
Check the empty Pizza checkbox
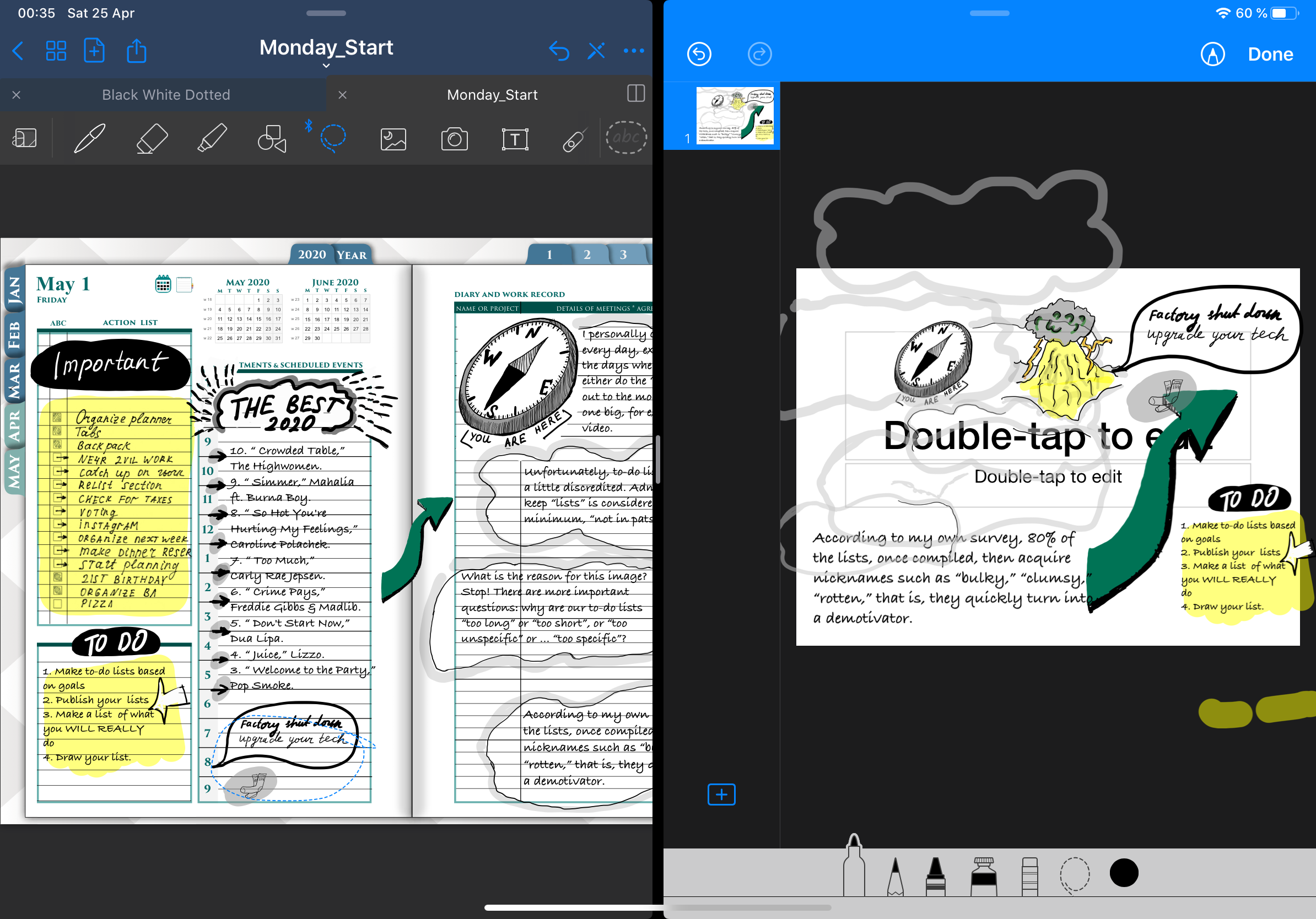pyautogui.click(x=57, y=604)
